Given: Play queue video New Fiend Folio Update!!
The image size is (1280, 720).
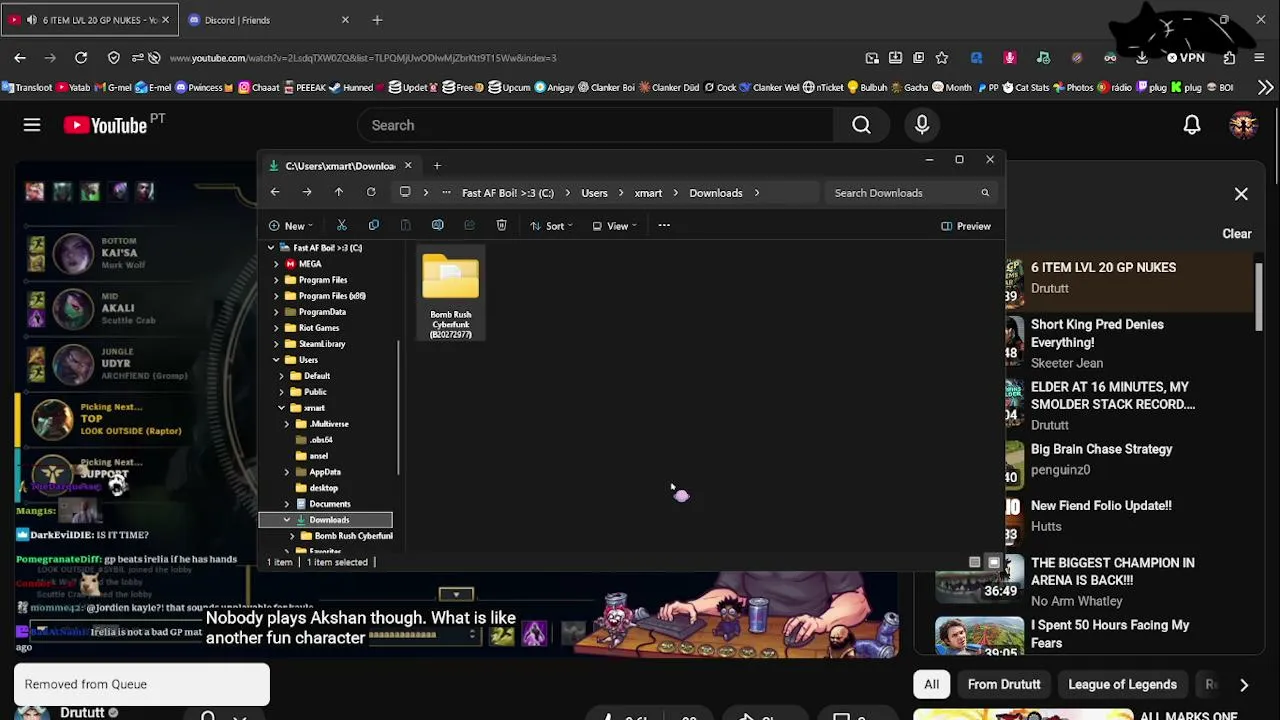Looking at the screenshot, I should pos(1101,516).
